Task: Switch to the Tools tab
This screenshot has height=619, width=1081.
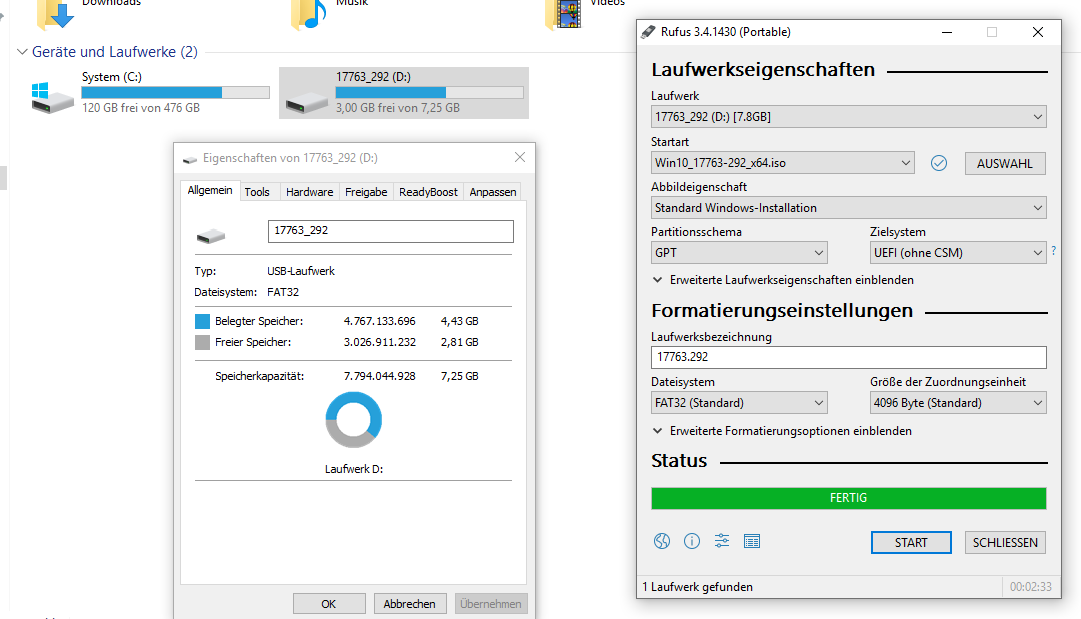Action: pyautogui.click(x=256, y=192)
